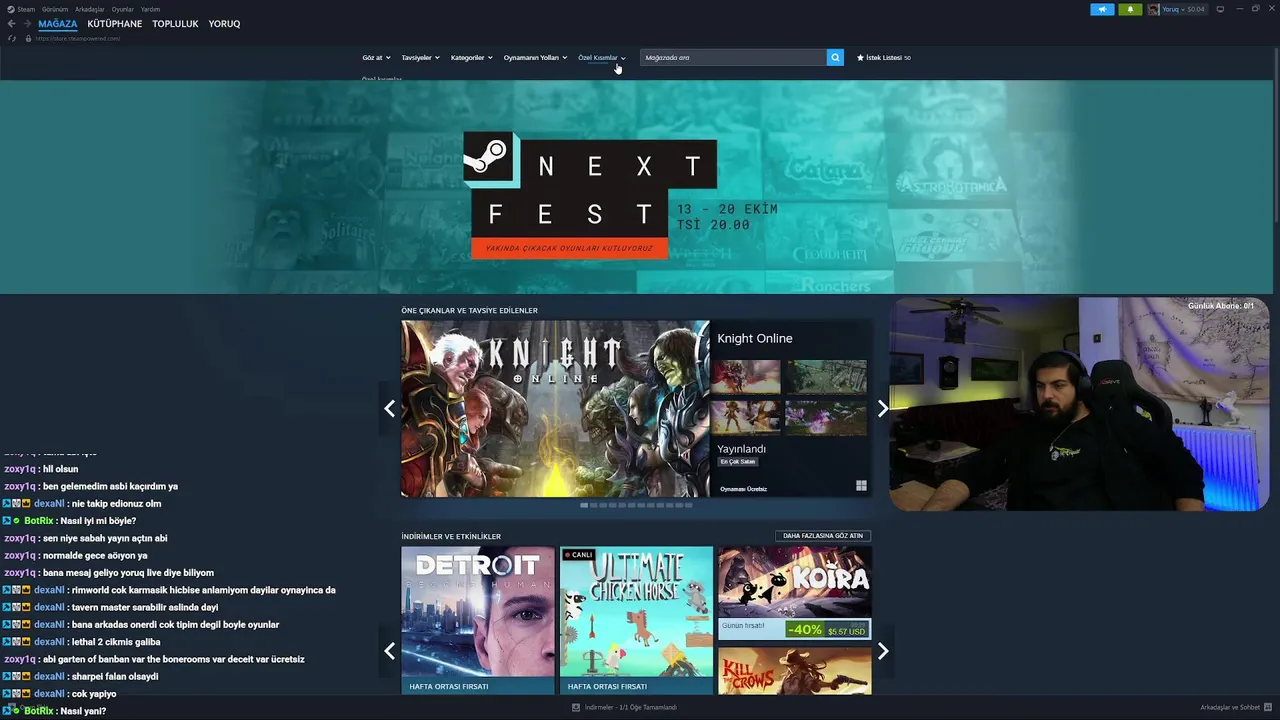Open the Ultimate Chicken Horse deal card

point(636,620)
